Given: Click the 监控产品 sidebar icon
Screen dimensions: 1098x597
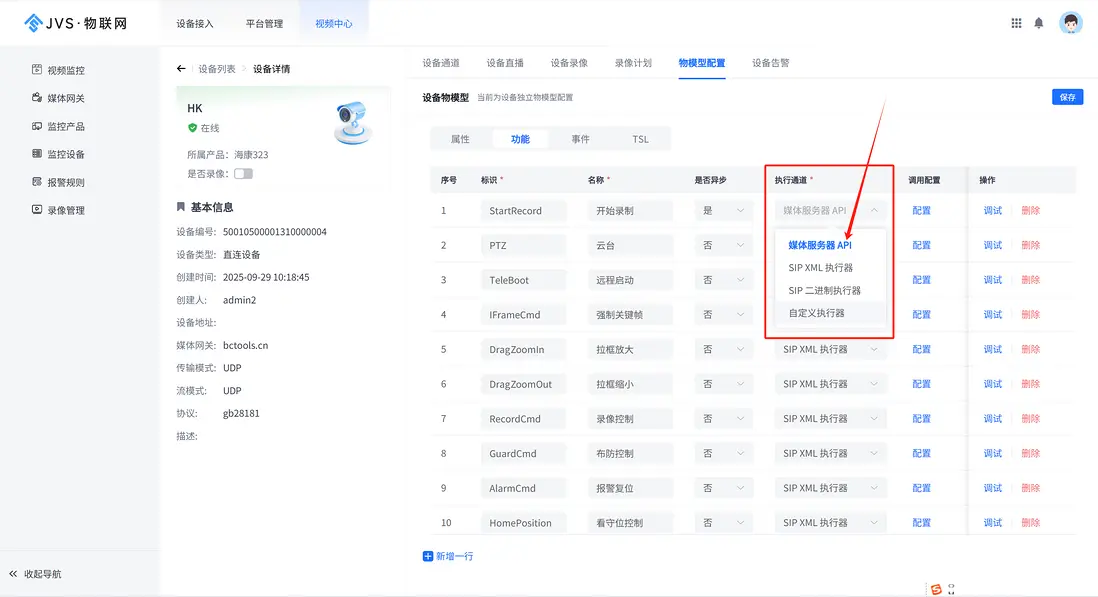Looking at the screenshot, I should (x=37, y=126).
